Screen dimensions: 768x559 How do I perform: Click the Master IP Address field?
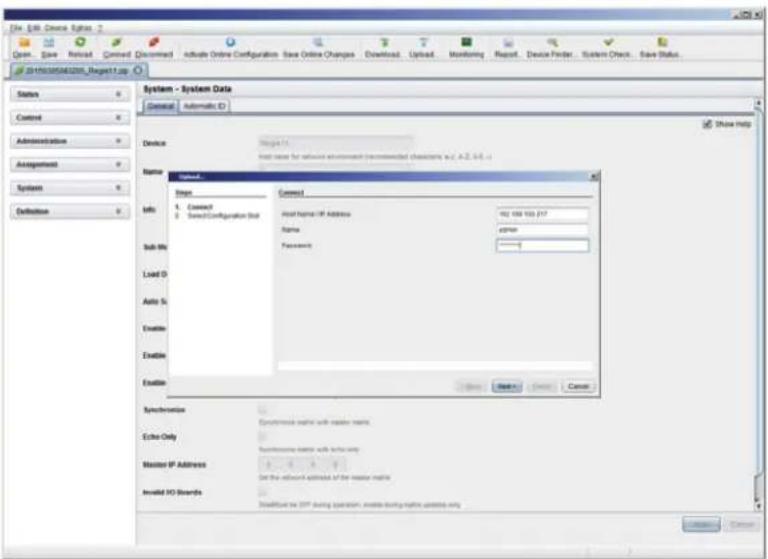pos(302,464)
